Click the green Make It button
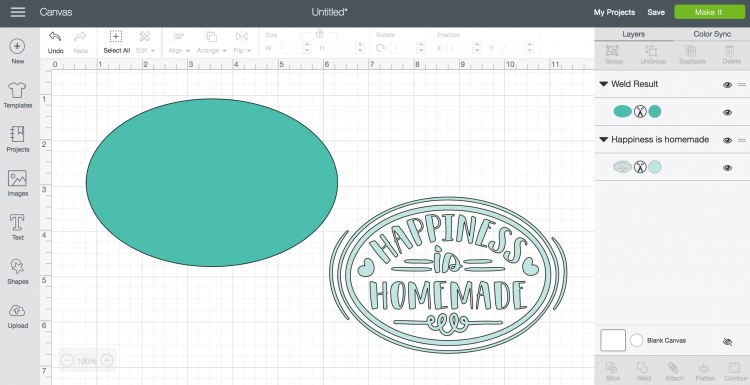750x385 pixels. [x=709, y=12]
